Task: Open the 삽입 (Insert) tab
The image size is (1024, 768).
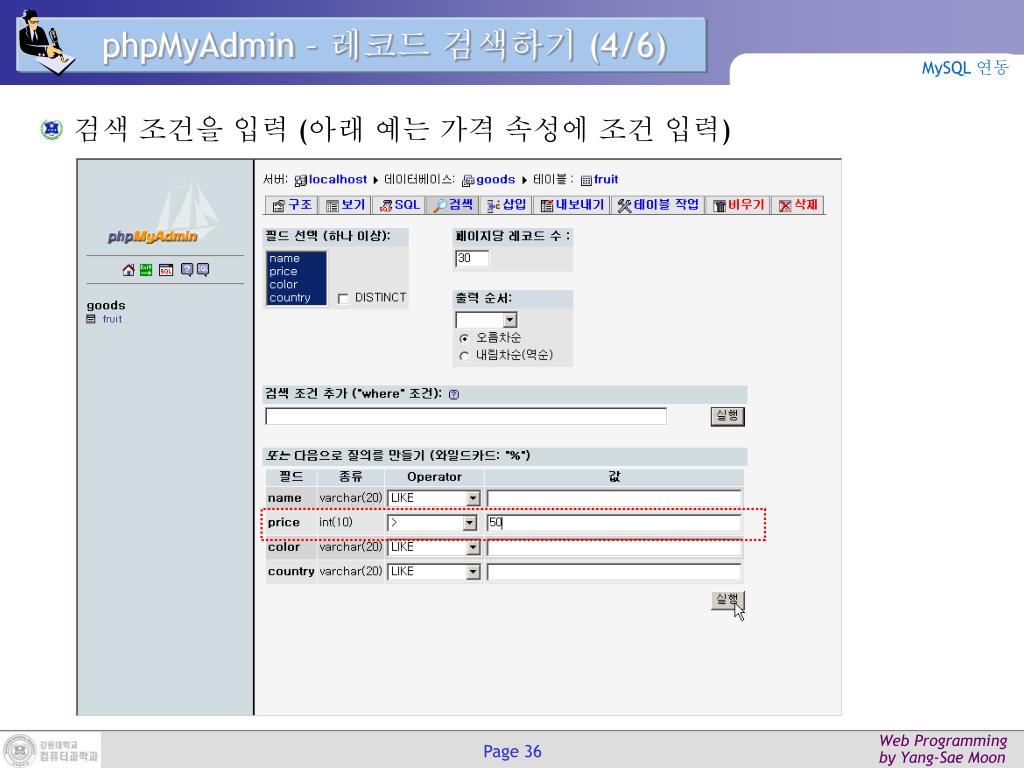Action: [x=506, y=205]
